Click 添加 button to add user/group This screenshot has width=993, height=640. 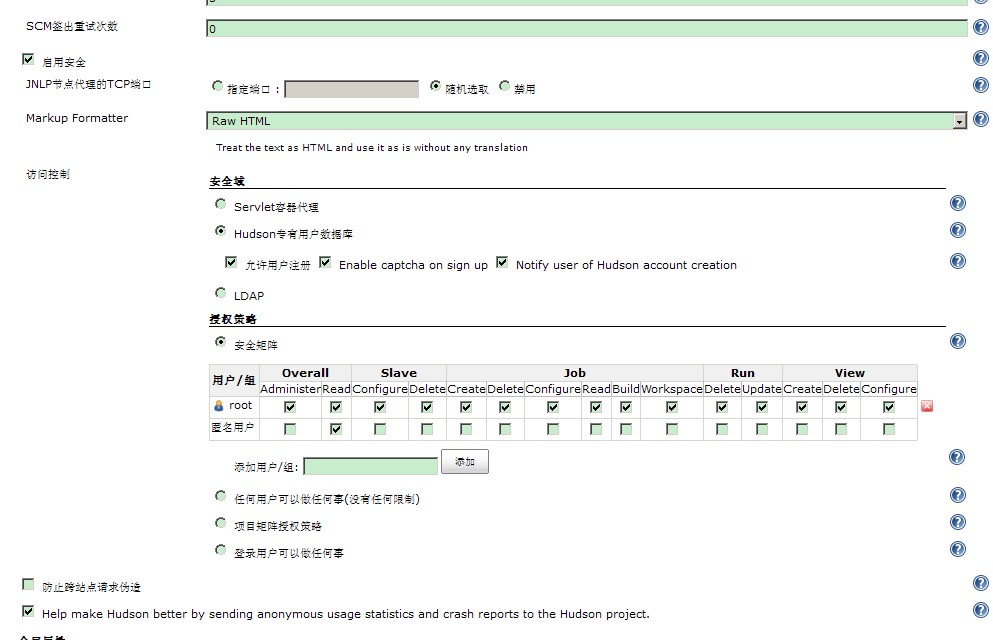tap(465, 461)
